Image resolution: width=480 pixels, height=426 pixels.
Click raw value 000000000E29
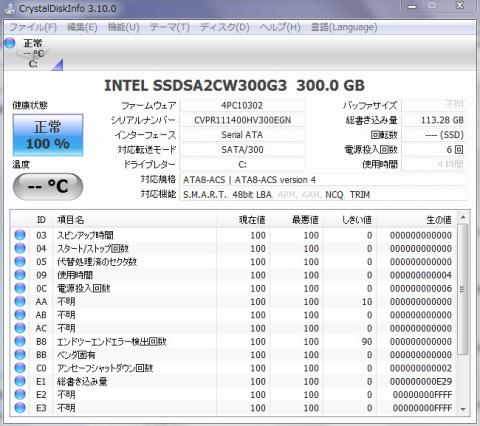[421, 381]
